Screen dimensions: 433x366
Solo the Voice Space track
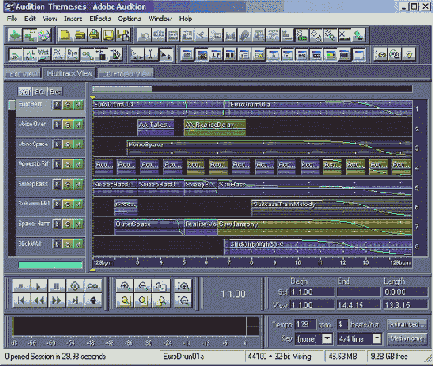click(68, 145)
